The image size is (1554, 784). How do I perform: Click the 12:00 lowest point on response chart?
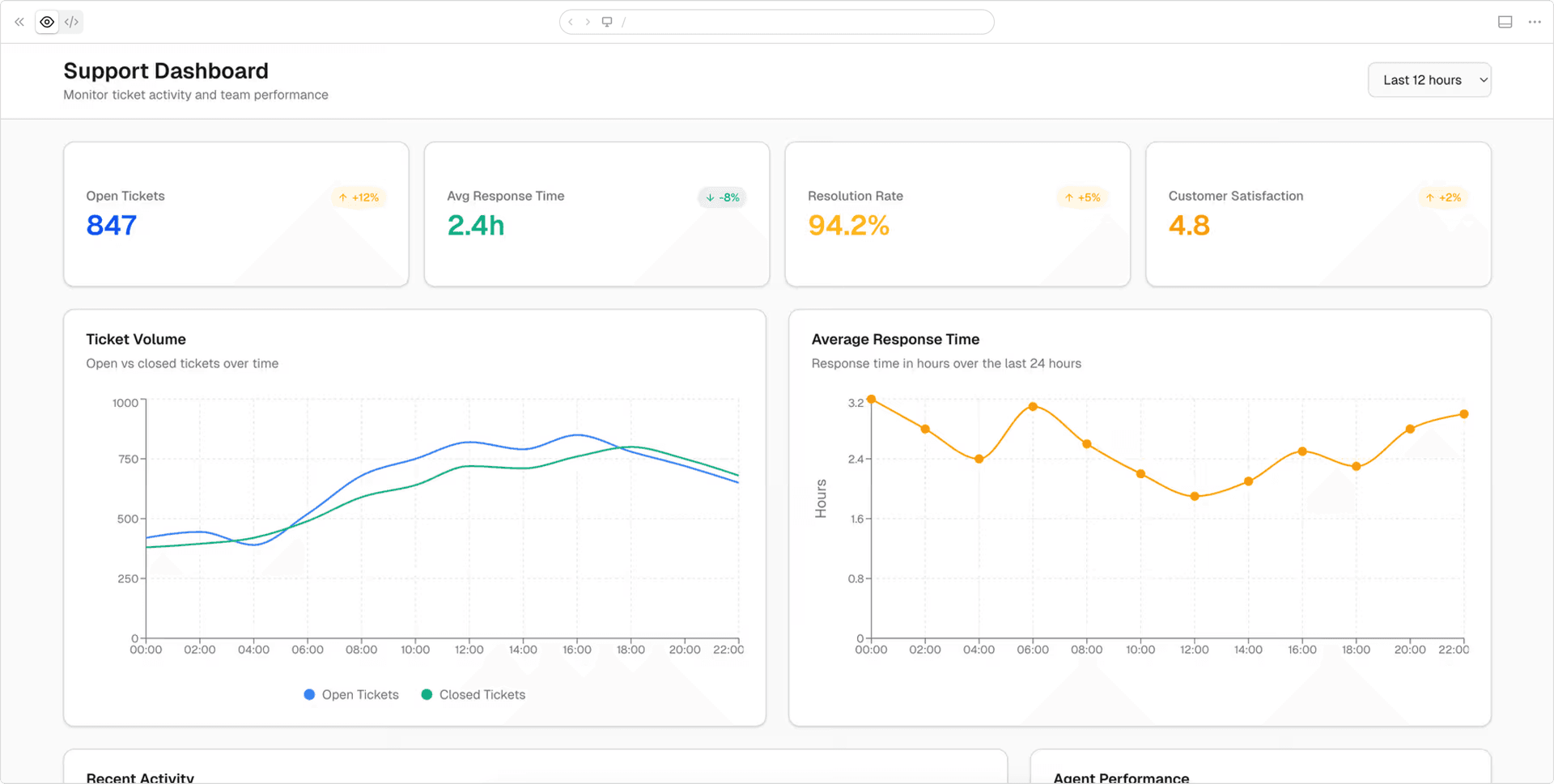tap(1195, 497)
